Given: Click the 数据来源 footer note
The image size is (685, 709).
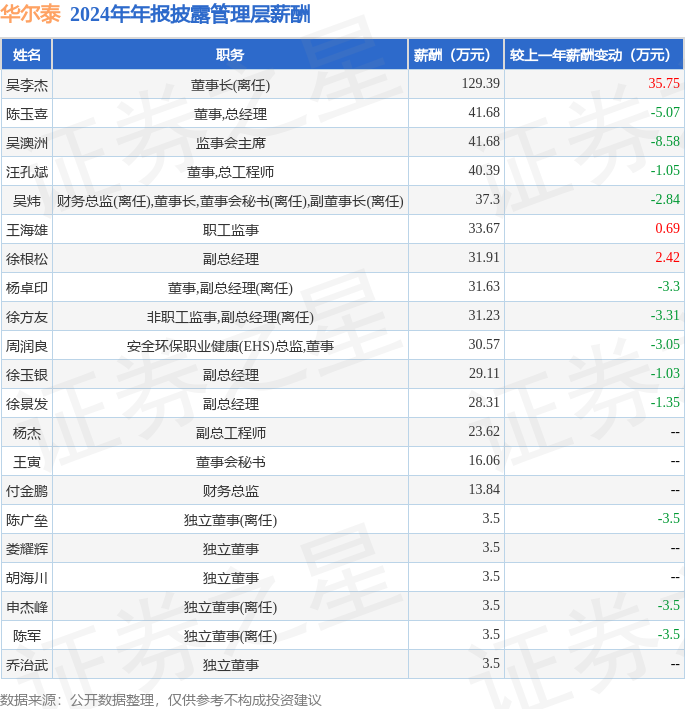Looking at the screenshot, I should coord(161,700).
